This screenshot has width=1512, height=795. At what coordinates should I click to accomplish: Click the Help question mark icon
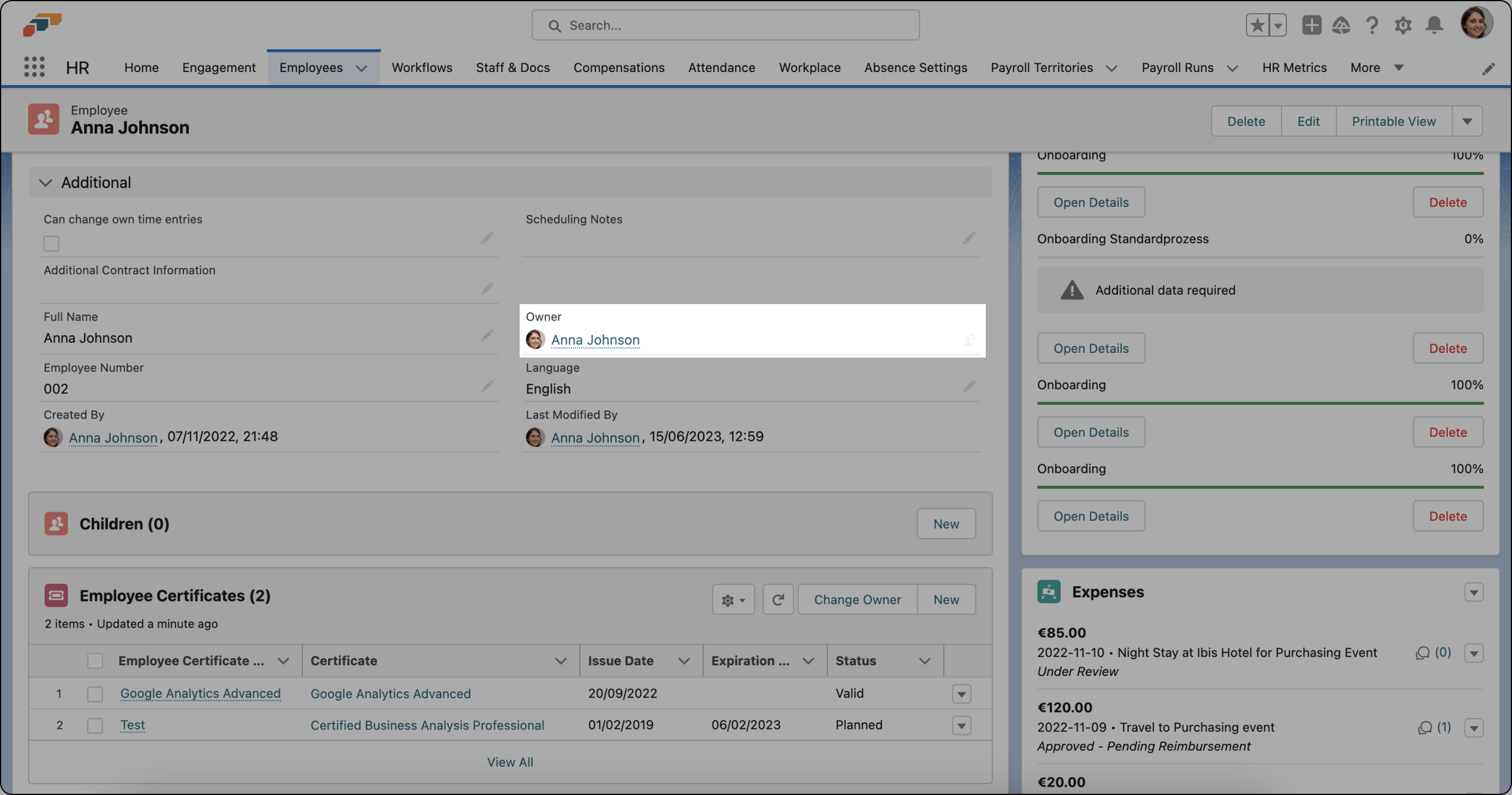(x=1372, y=25)
